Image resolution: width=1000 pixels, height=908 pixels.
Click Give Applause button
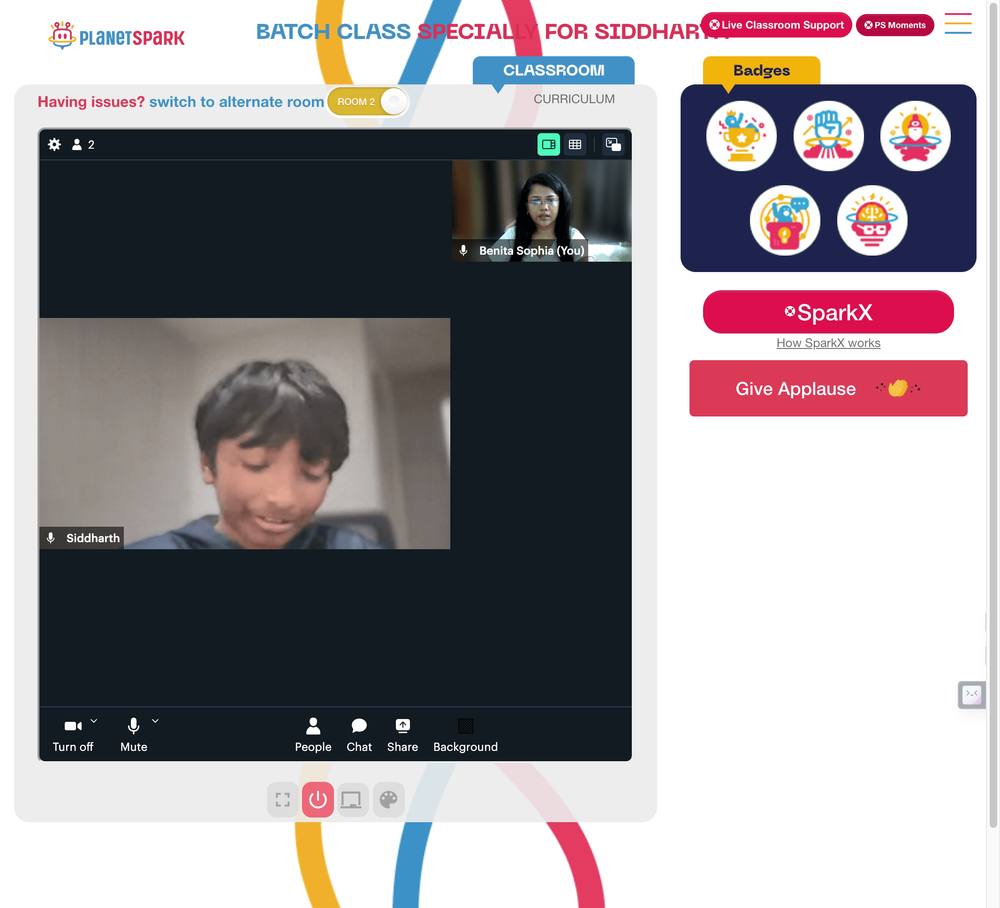[828, 388]
